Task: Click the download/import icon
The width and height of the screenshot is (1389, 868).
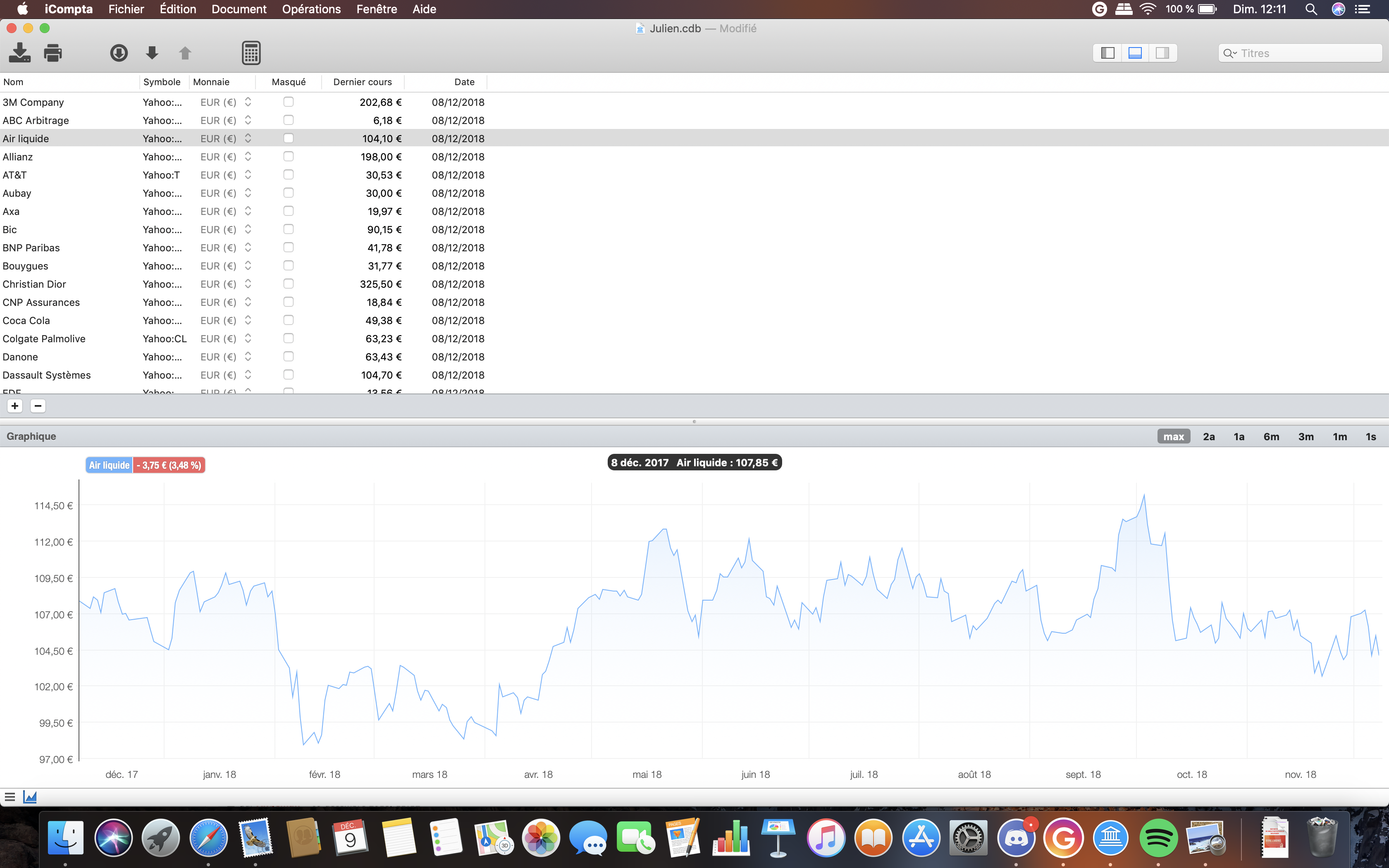Action: pyautogui.click(x=22, y=53)
